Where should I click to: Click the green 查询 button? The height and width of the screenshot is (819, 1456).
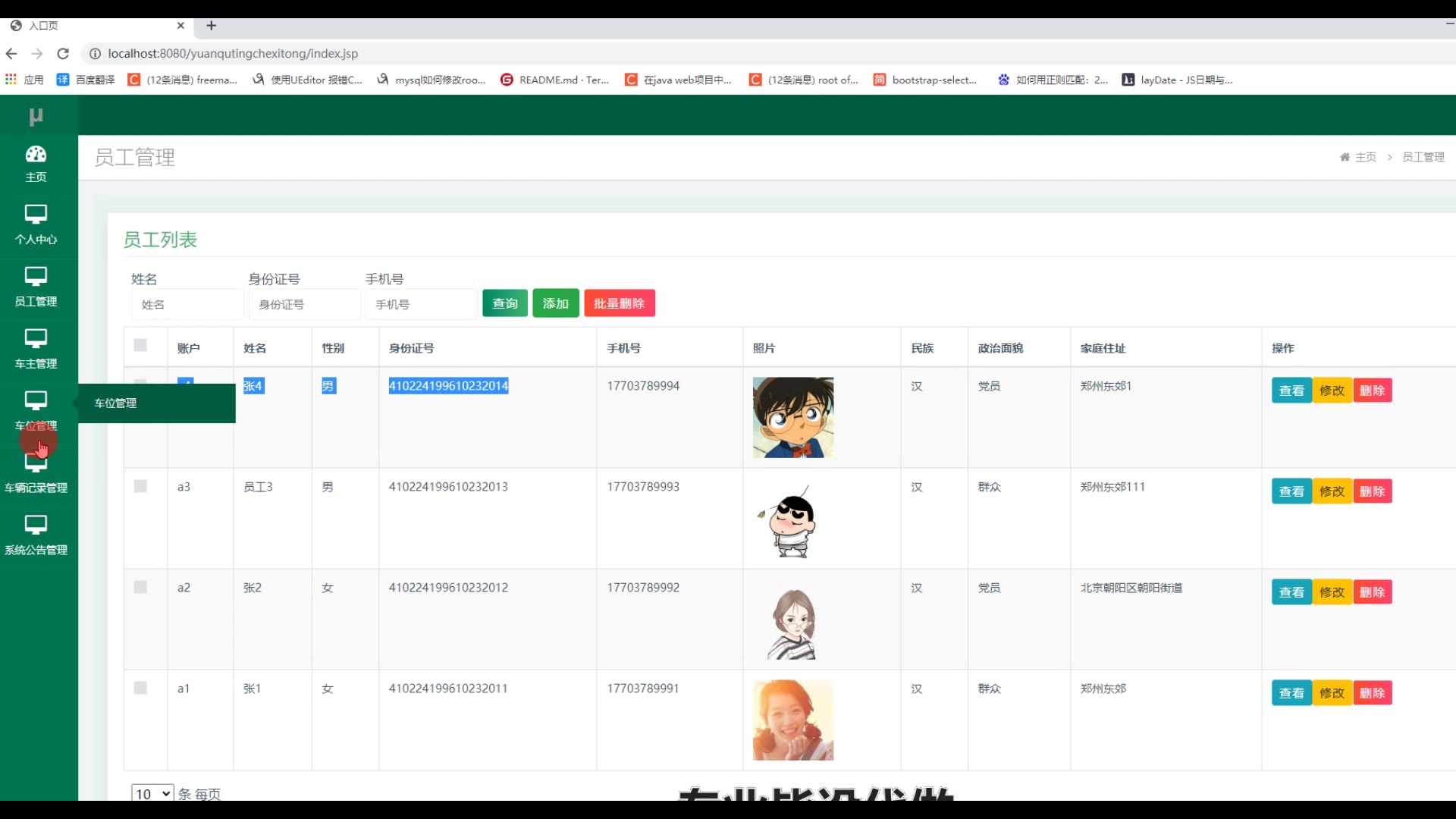point(505,303)
